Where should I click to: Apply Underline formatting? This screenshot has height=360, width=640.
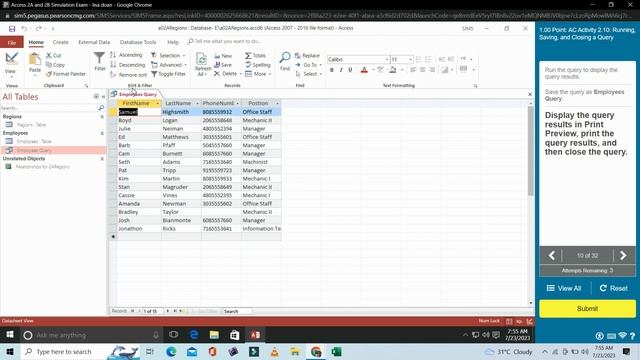point(350,70)
